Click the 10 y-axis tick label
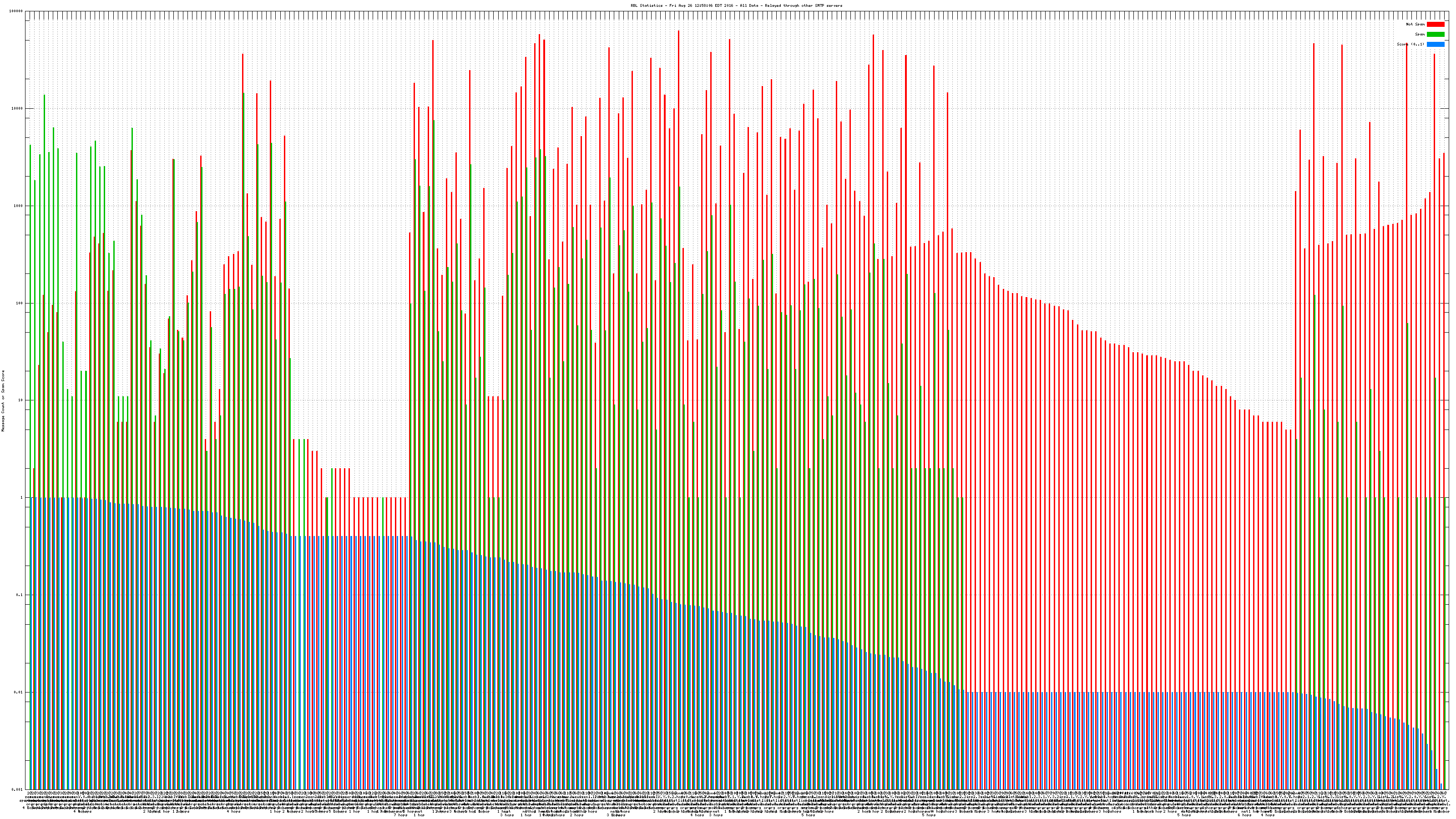This screenshot has height=819, width=1456. click(x=21, y=400)
